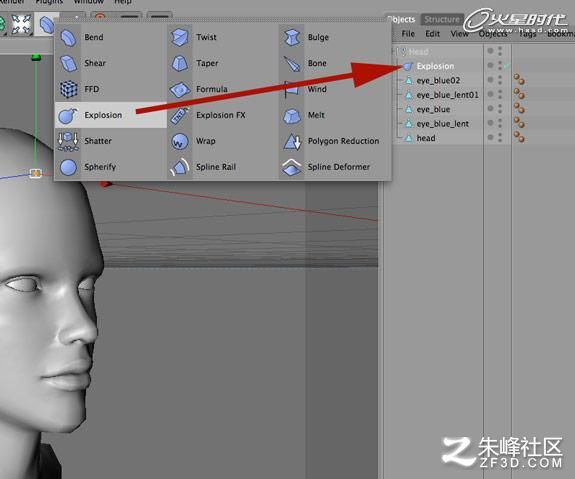
Task: Select texture tag of eye_blue object
Action: 519,108
